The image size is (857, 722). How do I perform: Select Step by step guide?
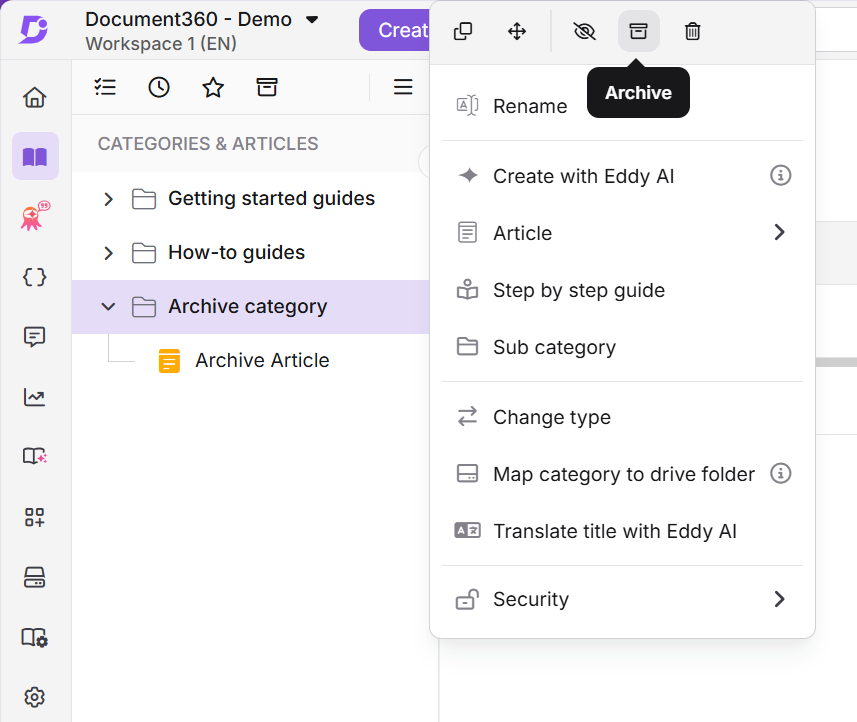[623, 290]
